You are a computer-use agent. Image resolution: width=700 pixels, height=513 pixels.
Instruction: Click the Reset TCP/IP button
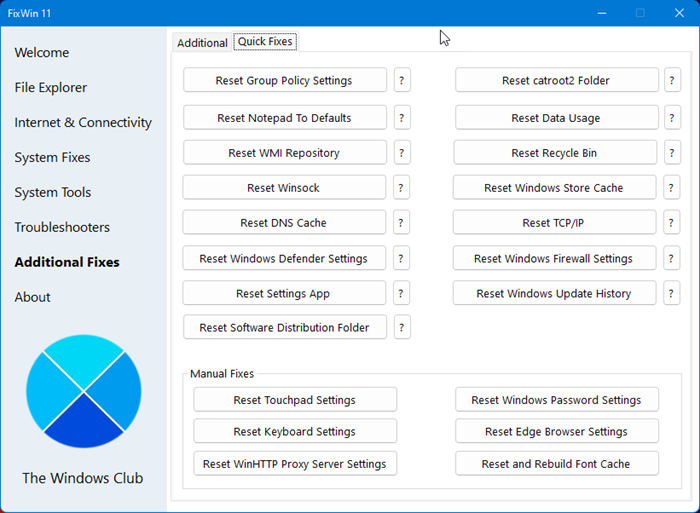click(554, 222)
